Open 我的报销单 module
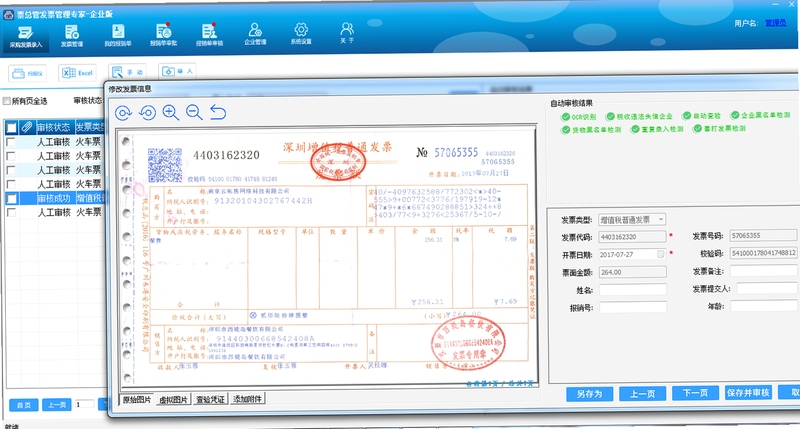This screenshot has height=429, width=800. [118, 36]
